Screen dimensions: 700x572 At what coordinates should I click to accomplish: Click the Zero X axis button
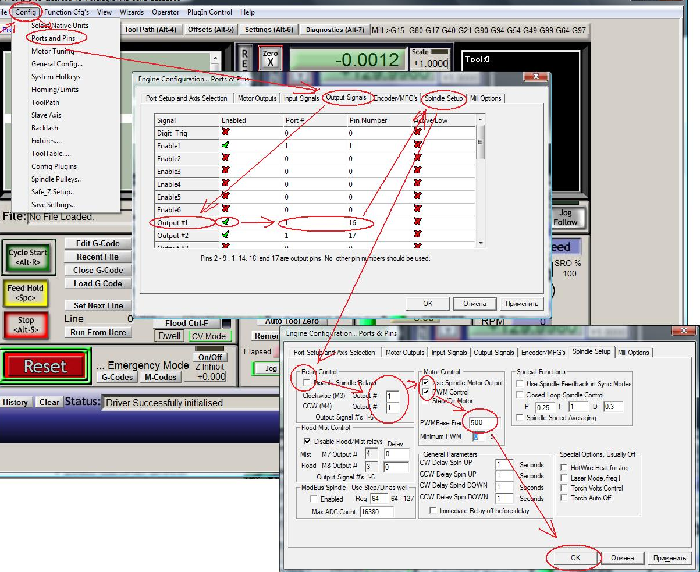coord(270,58)
